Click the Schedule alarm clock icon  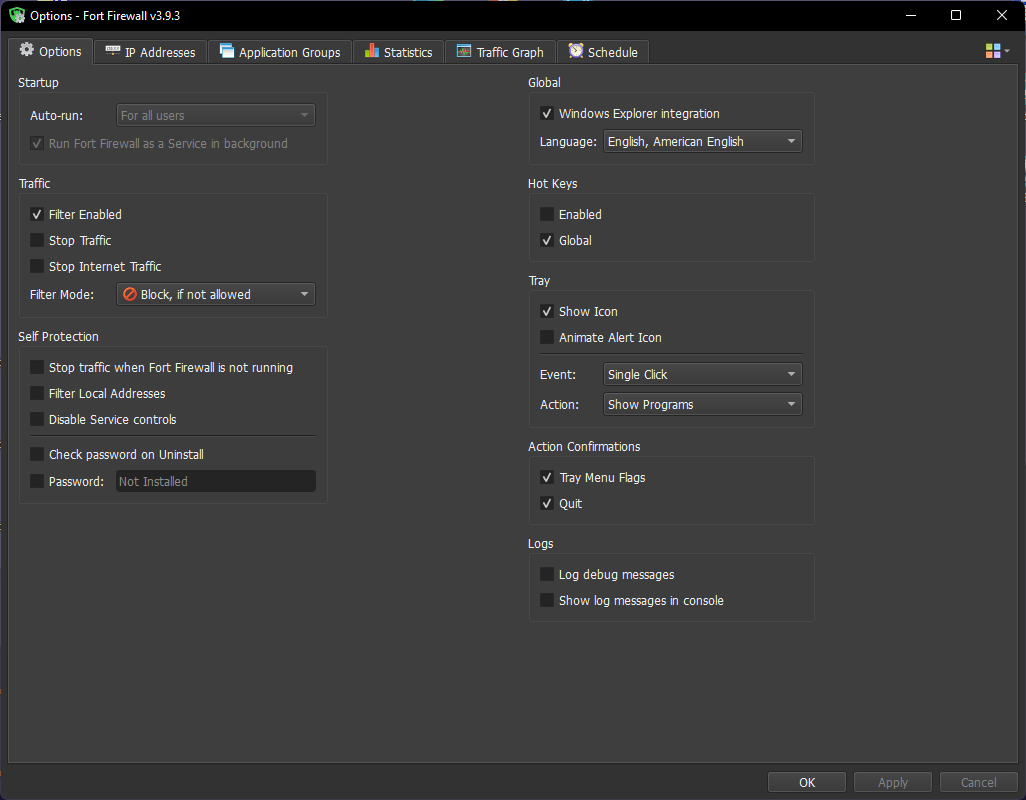click(576, 50)
